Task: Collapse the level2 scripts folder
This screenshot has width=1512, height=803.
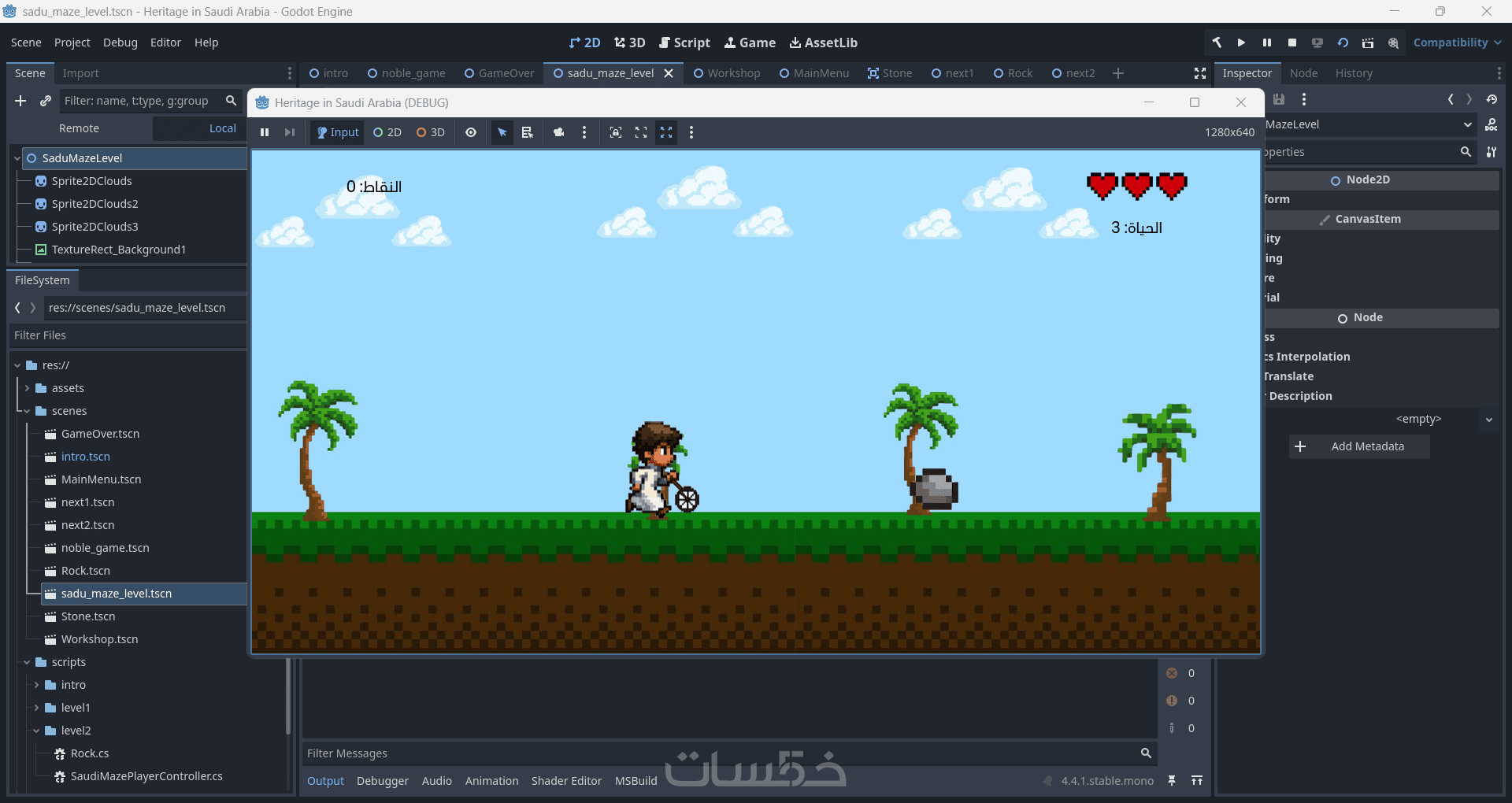Action: point(36,731)
